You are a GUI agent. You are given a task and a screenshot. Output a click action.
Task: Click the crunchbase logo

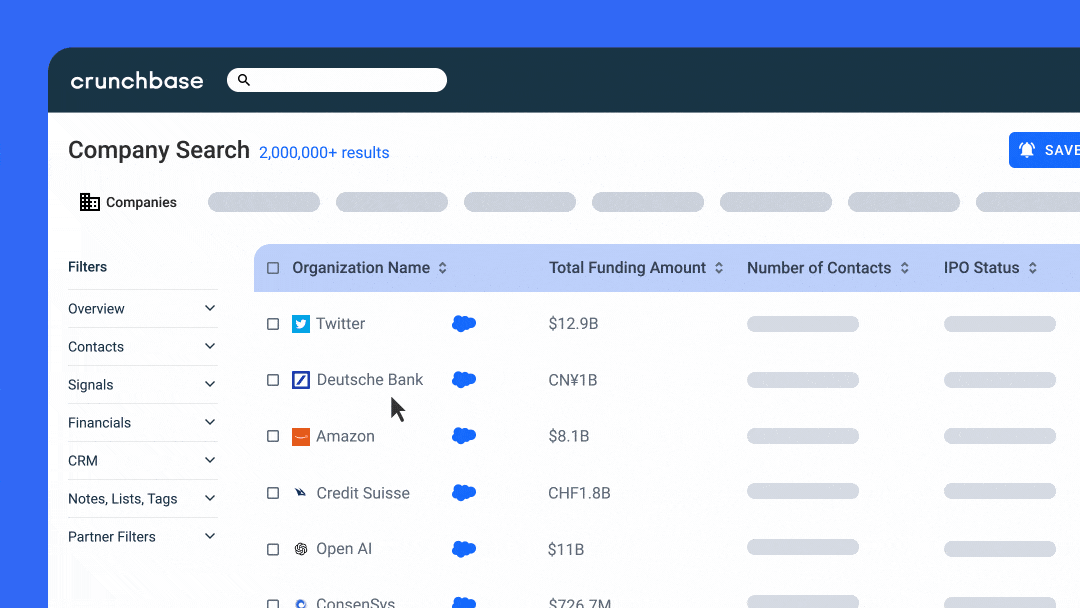137,81
